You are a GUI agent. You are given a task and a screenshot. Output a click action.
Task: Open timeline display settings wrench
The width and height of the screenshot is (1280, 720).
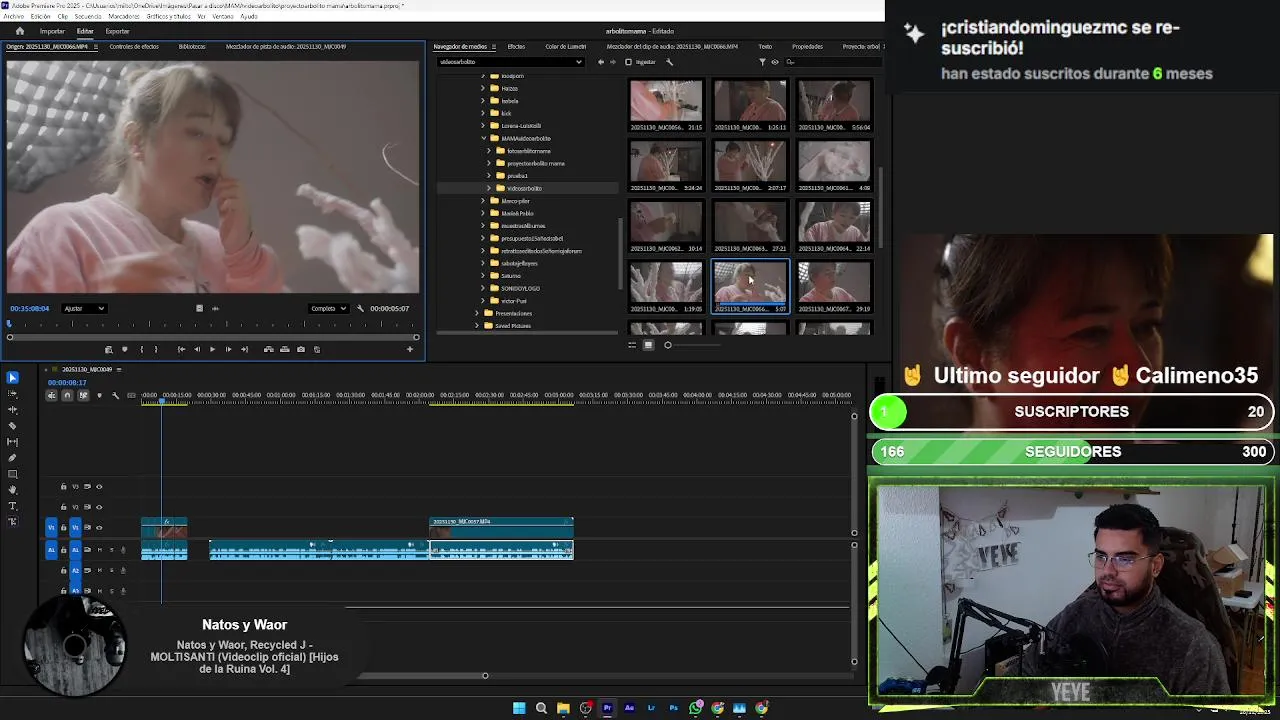pos(115,396)
